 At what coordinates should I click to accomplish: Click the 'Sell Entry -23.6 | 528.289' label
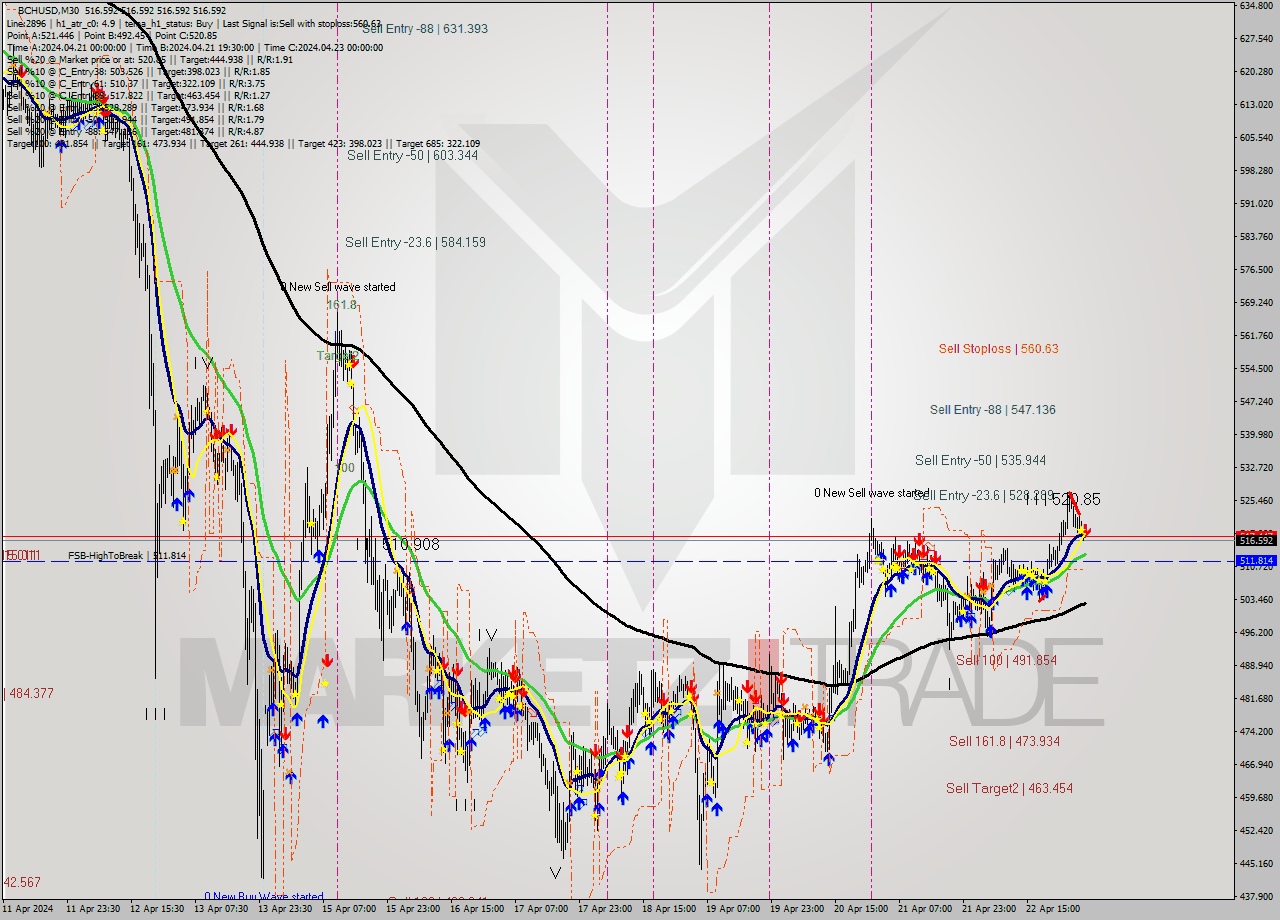click(984, 495)
